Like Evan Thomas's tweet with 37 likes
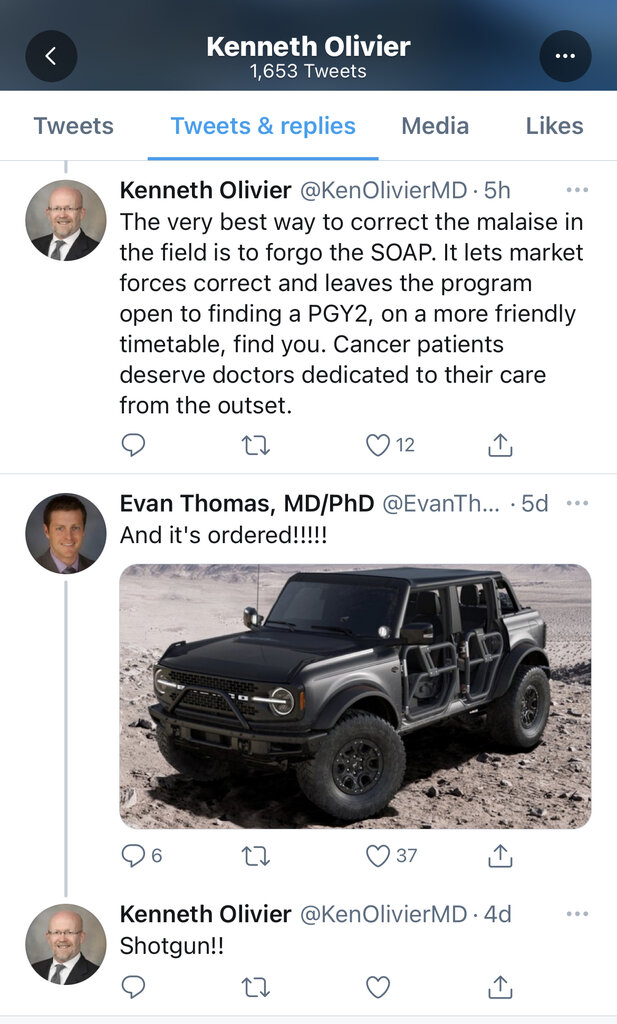The width and height of the screenshot is (617, 1024). 377,855
